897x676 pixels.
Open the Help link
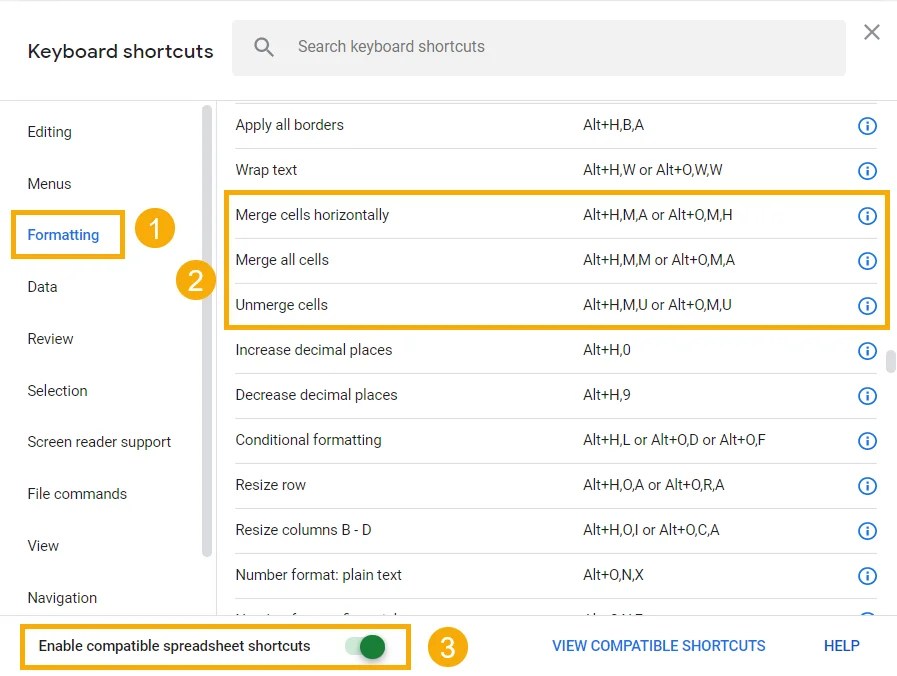pyautogui.click(x=841, y=646)
